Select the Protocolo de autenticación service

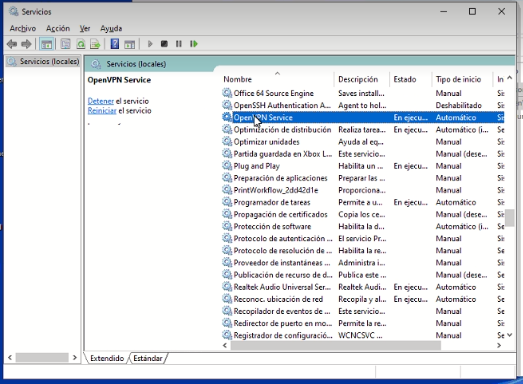pos(363,239)
